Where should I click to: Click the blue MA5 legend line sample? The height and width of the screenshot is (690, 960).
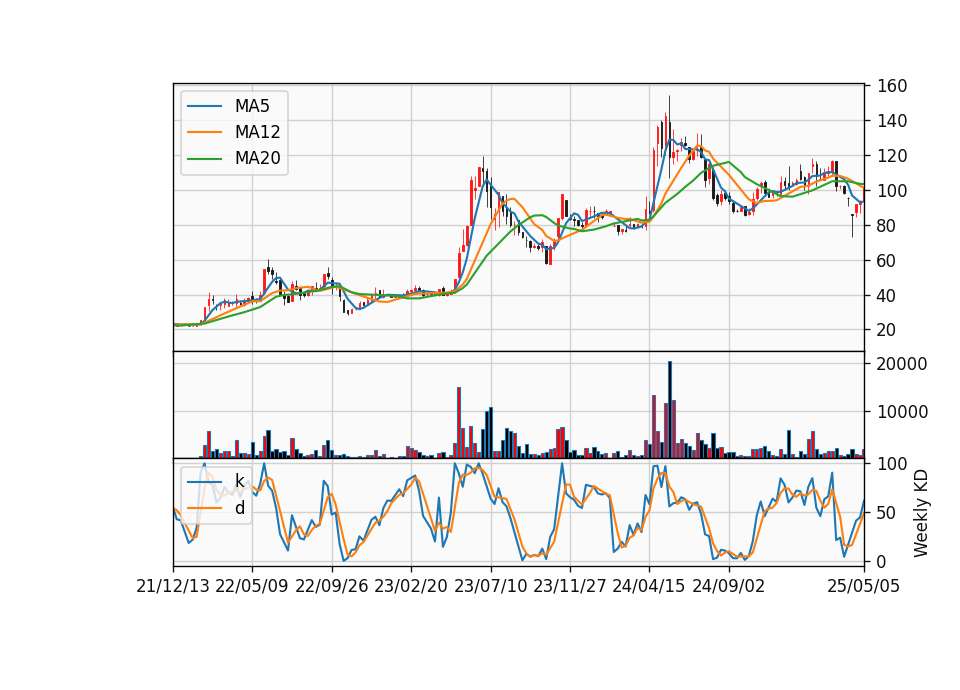[x=204, y=107]
